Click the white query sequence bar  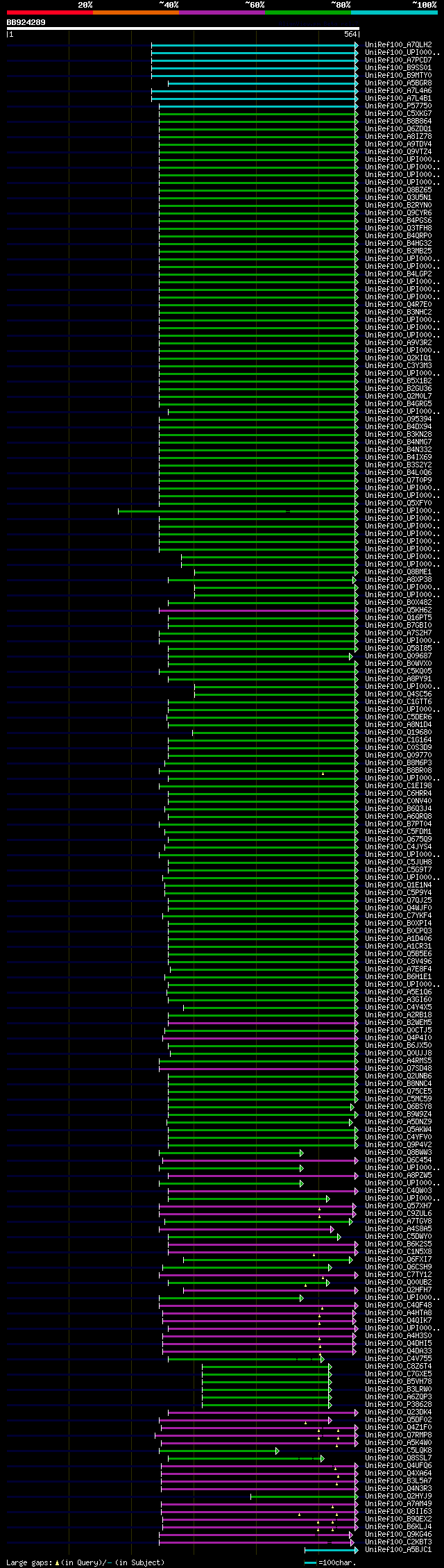[183, 28]
